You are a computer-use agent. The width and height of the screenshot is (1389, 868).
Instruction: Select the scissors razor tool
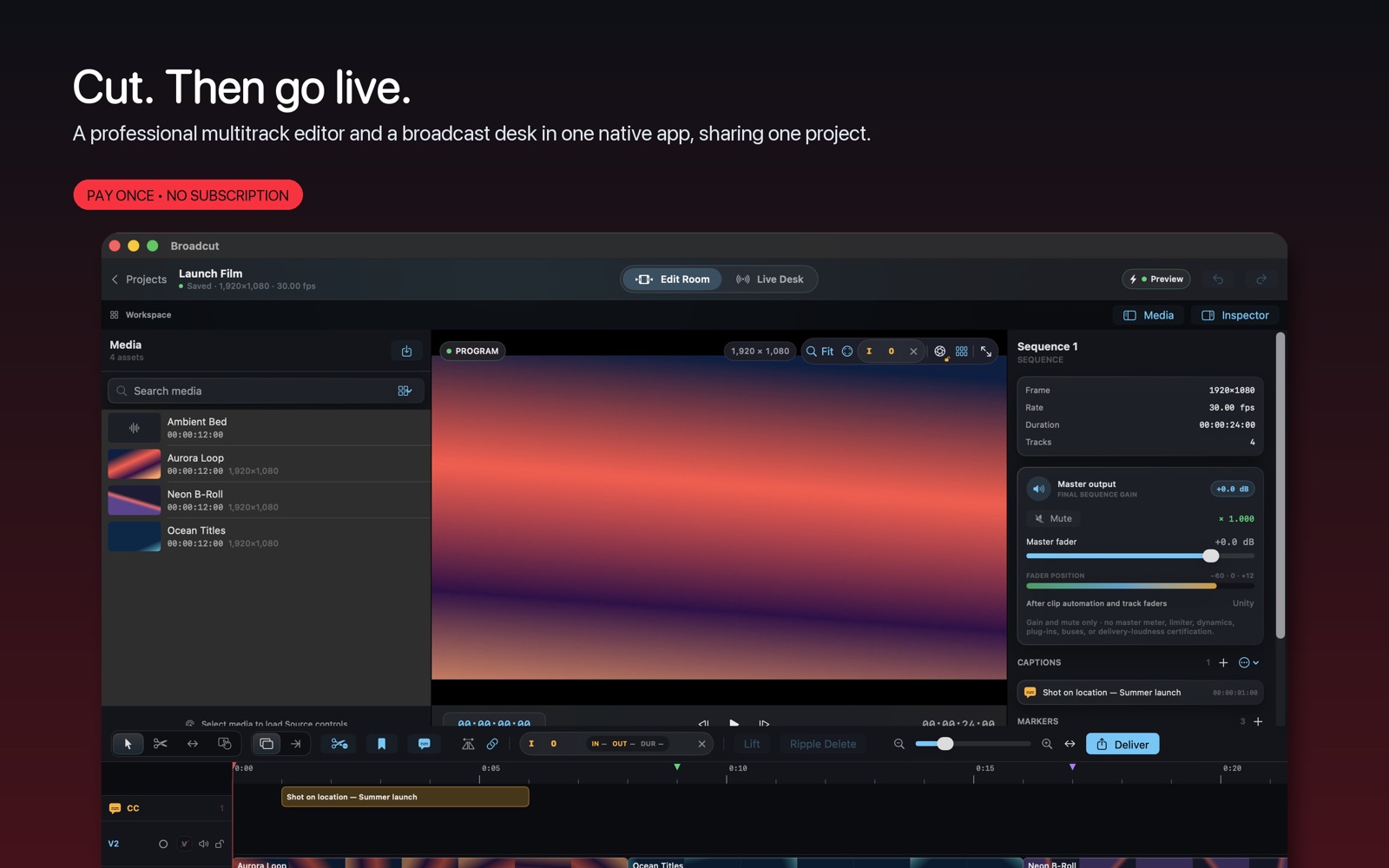161,744
